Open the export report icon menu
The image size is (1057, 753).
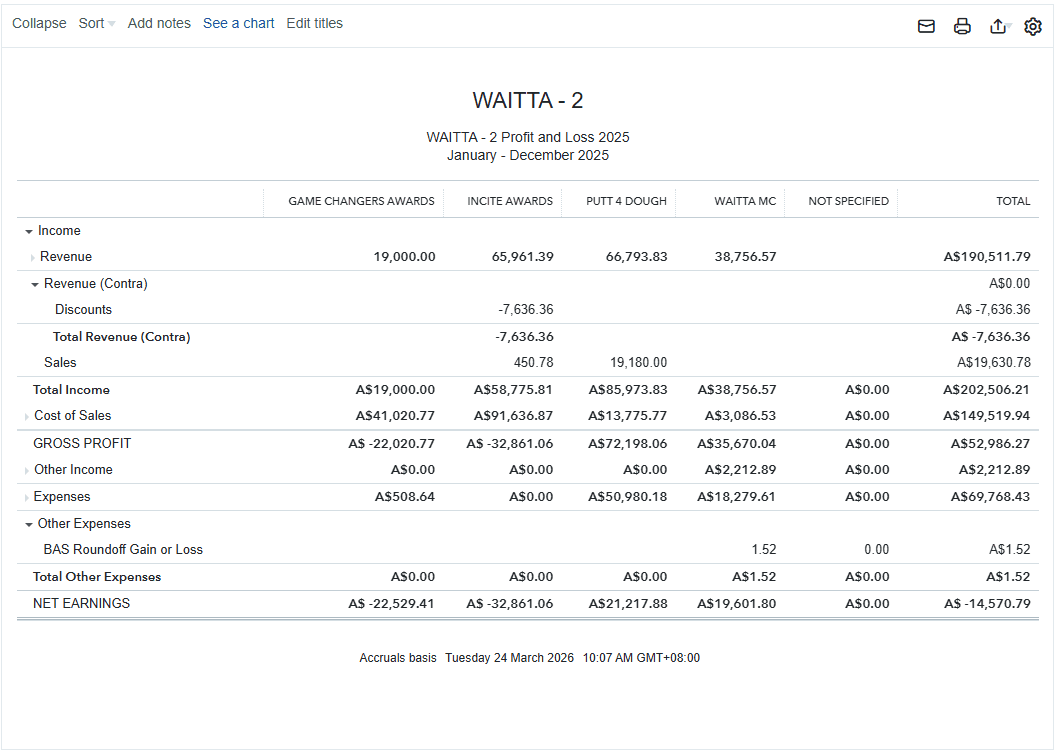pyautogui.click(x=998, y=27)
